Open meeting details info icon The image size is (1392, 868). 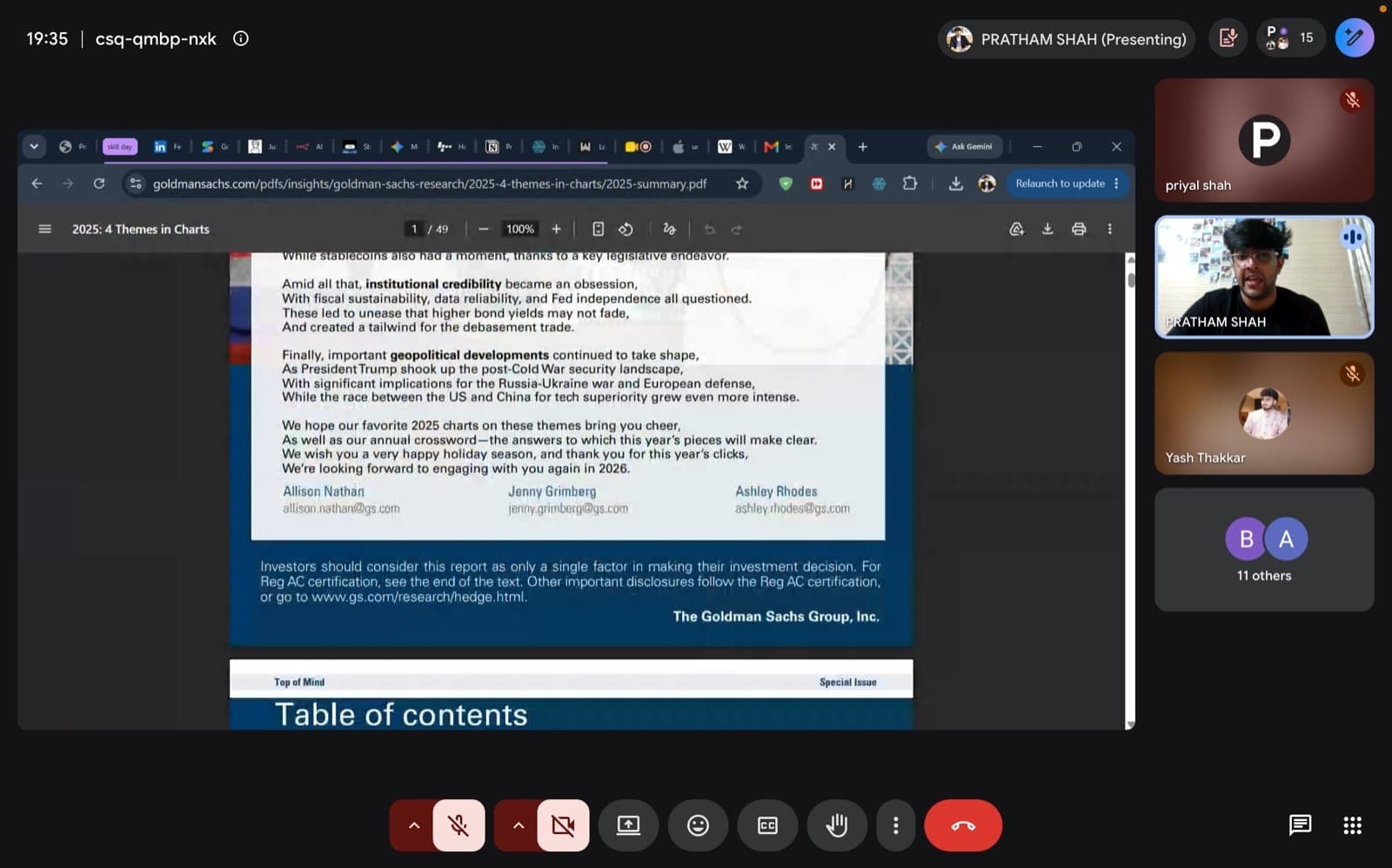click(x=241, y=38)
